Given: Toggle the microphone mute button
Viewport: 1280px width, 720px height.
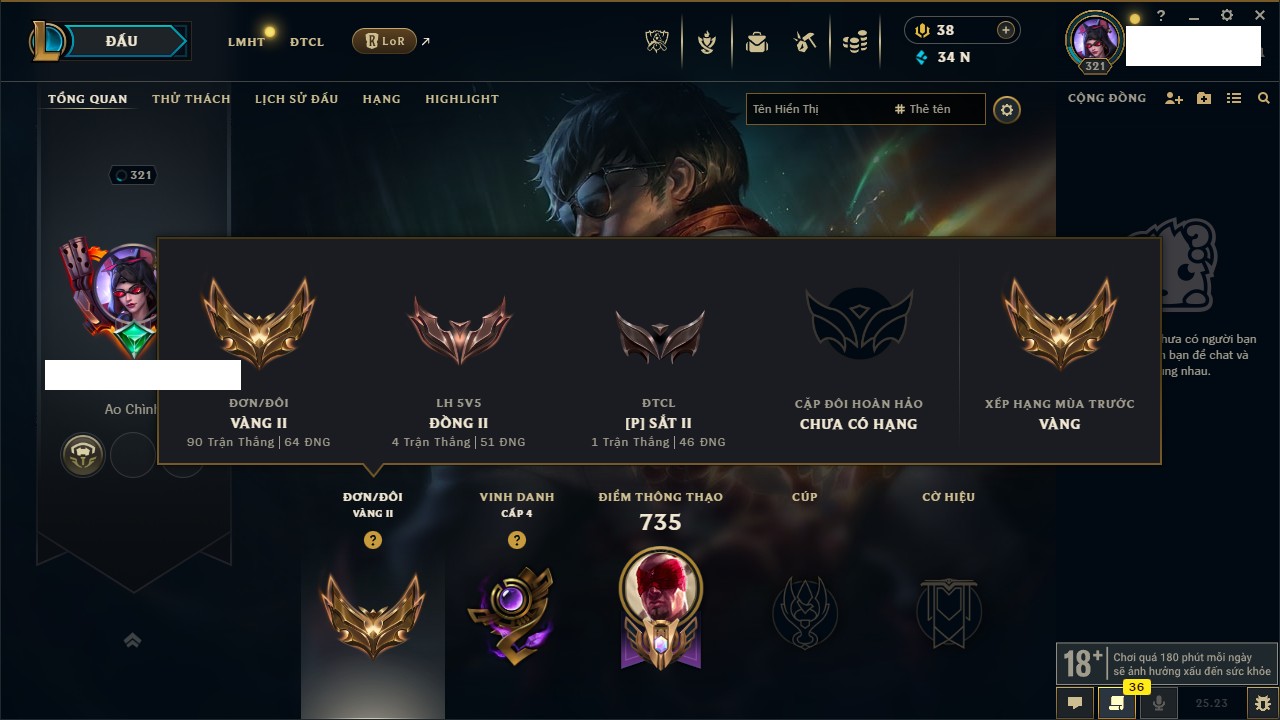Looking at the screenshot, I should coord(1159,703).
